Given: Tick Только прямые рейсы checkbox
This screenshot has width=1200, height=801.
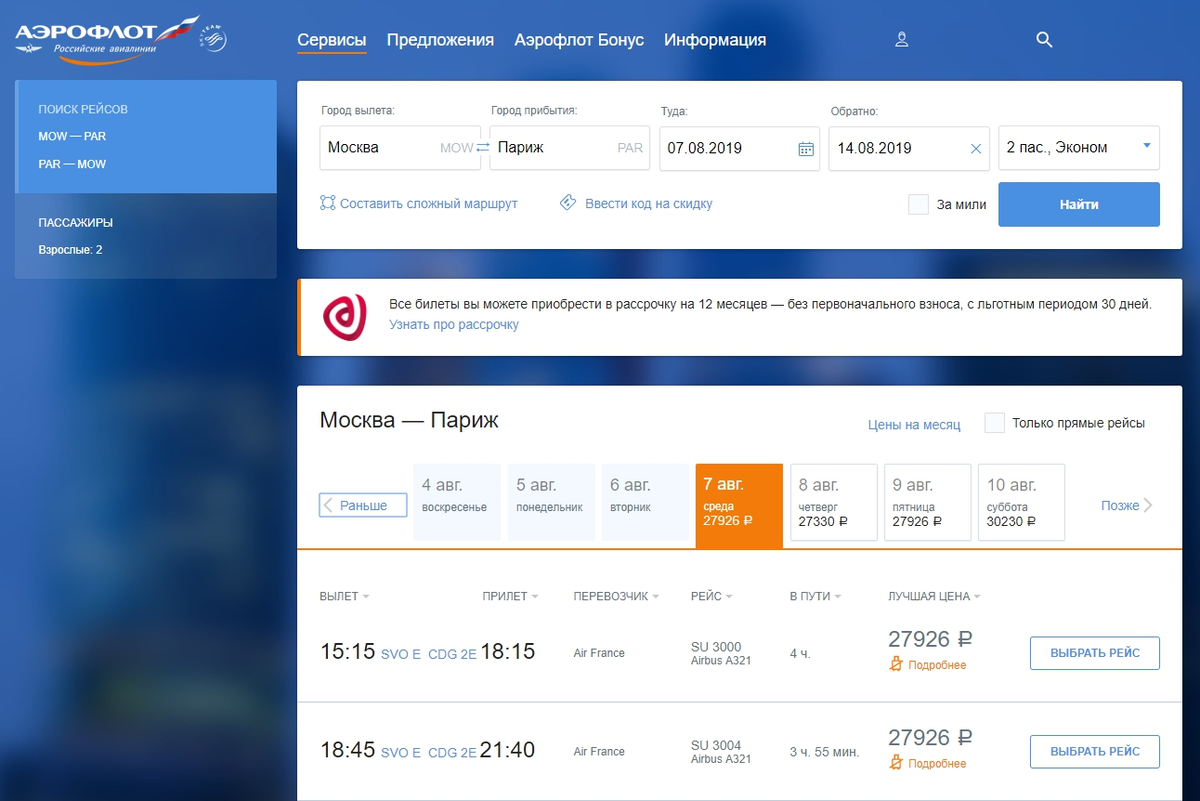Looking at the screenshot, I should pos(994,423).
